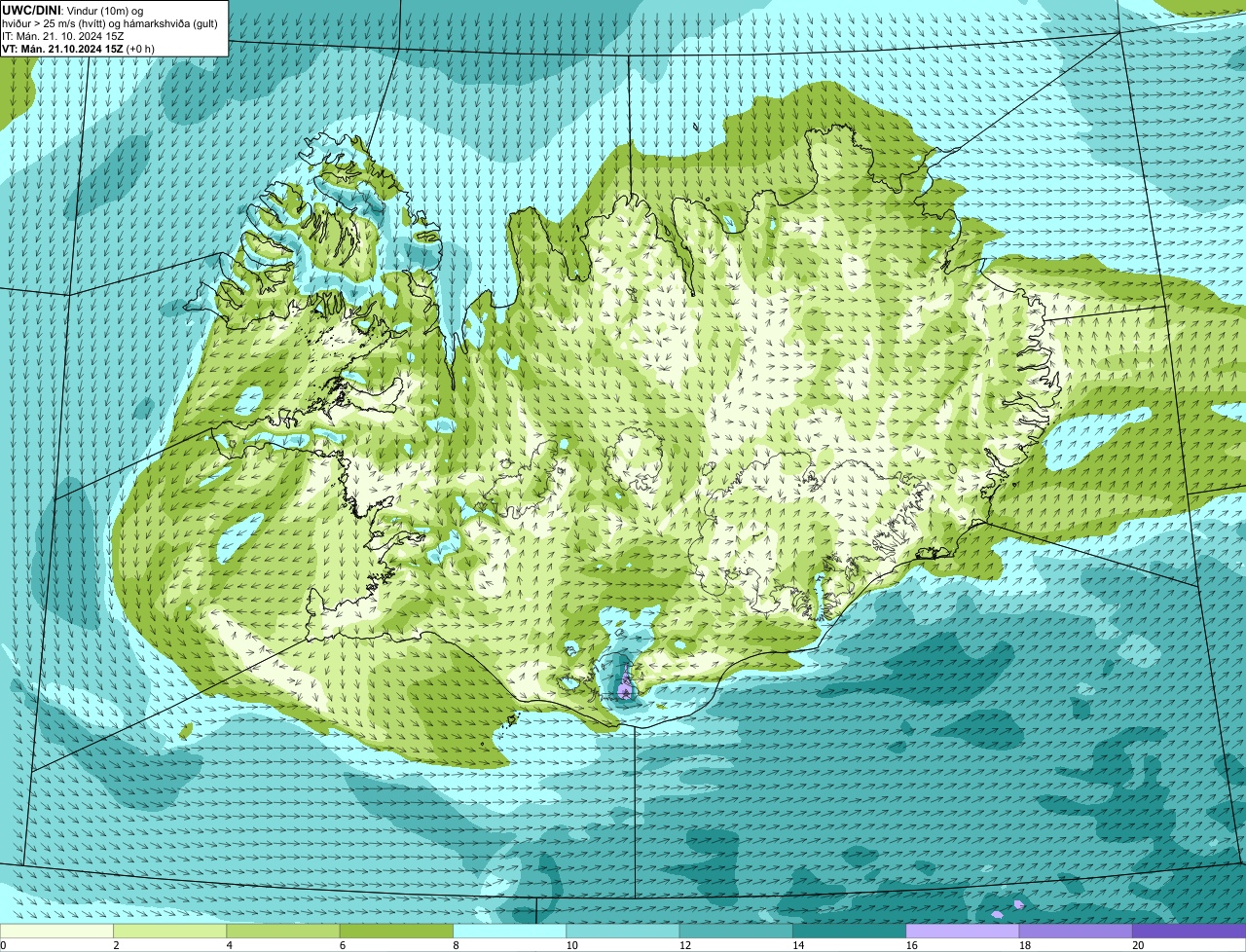Click the legend scale label '18'
1246x952 pixels.
click(1024, 945)
